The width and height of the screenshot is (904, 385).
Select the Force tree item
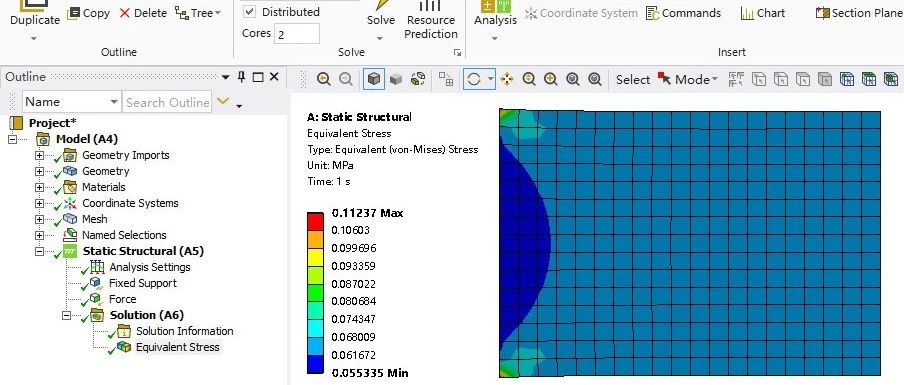click(x=122, y=299)
